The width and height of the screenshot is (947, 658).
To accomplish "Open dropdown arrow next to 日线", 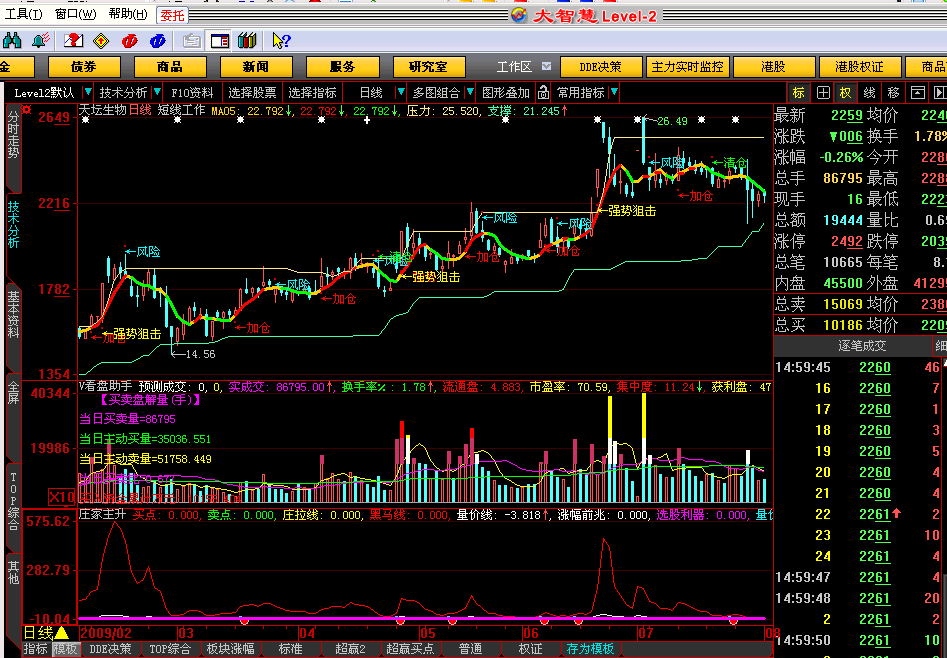I will [x=400, y=92].
